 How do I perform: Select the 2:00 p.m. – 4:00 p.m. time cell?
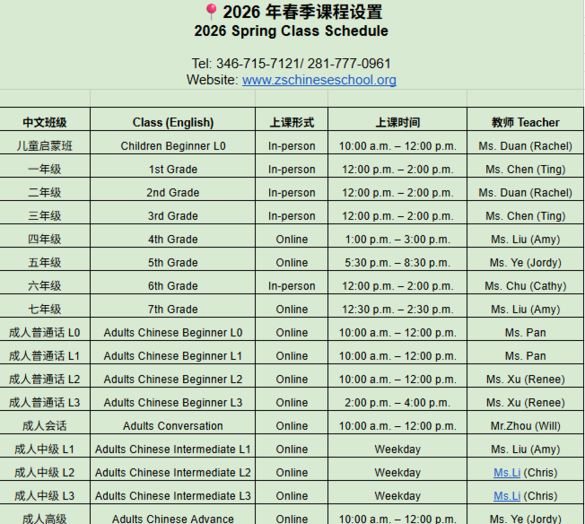point(397,399)
